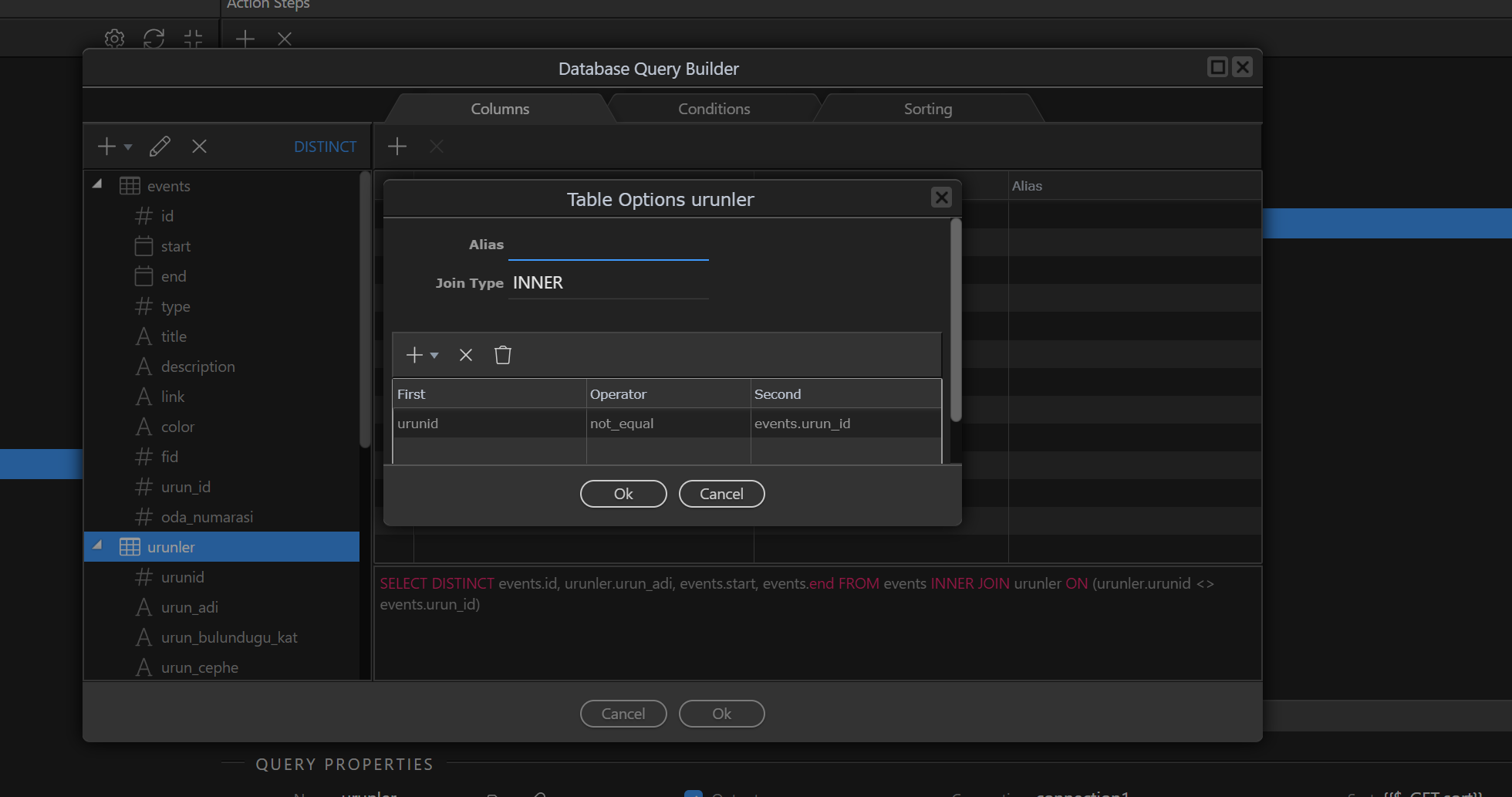The width and height of the screenshot is (1512, 797).
Task: Collapse the urunler table tree
Action: point(98,545)
